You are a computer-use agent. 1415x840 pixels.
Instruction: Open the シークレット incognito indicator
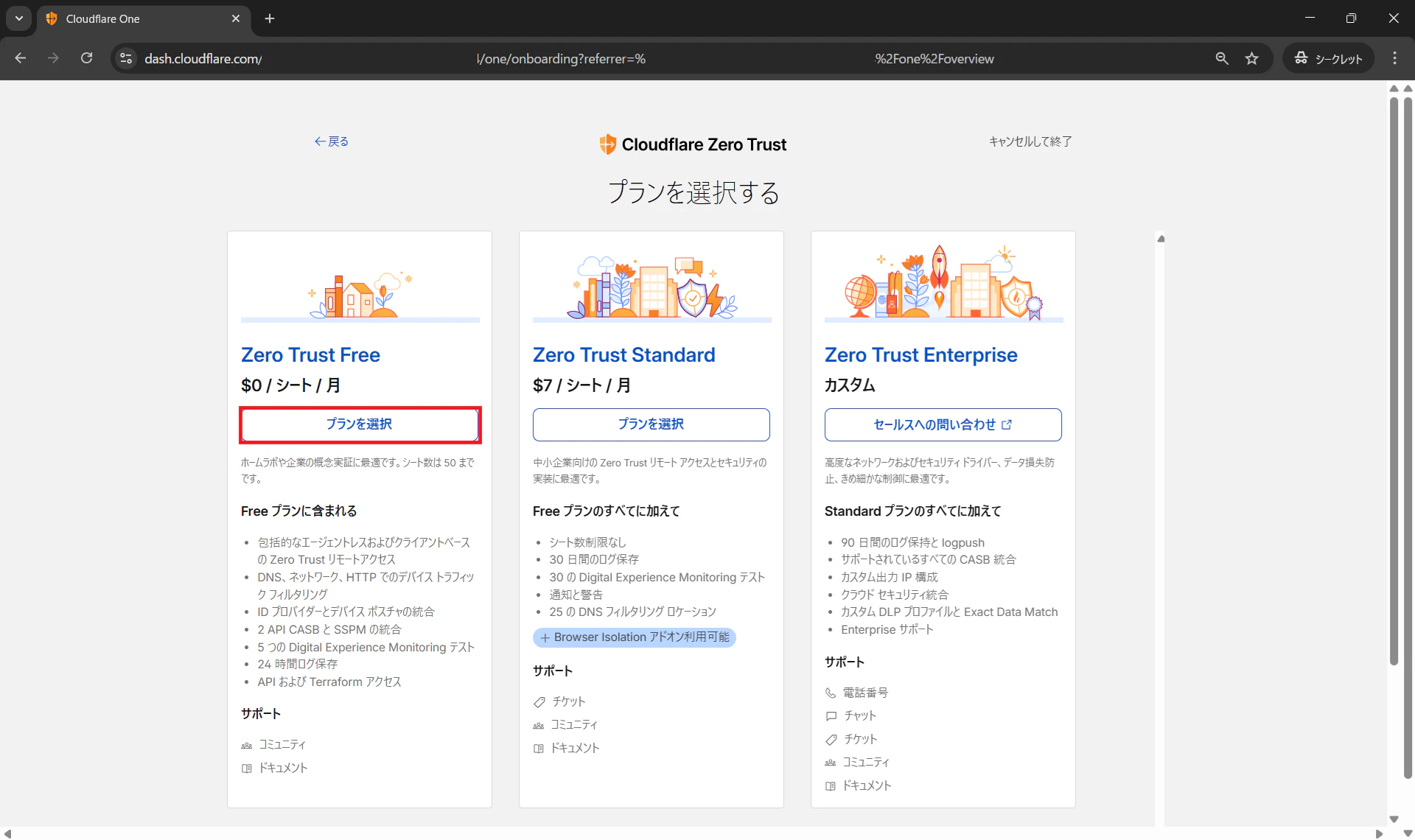1329,58
